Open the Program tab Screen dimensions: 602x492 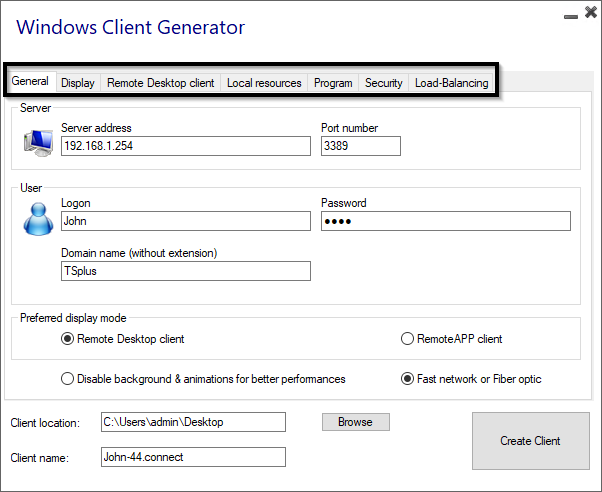pyautogui.click(x=333, y=83)
